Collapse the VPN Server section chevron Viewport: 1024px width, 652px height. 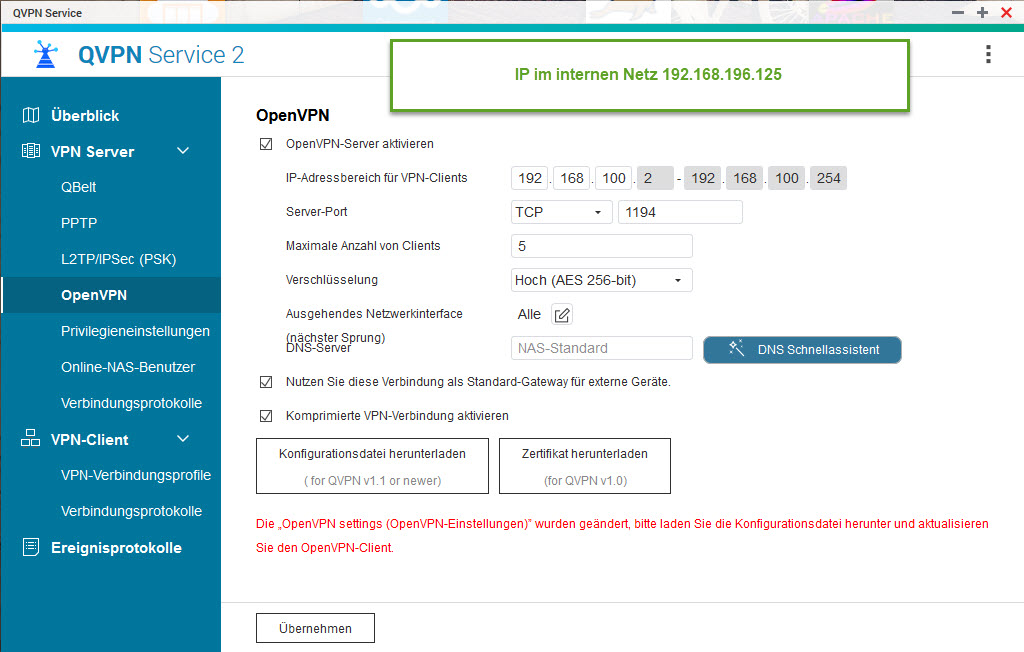pos(182,151)
